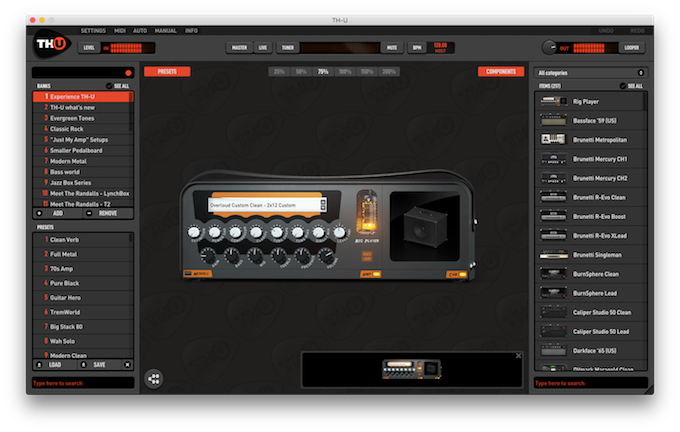
Task: Click the Brunetti R-Evo XLead thumbnail icon
Action: tap(553, 235)
